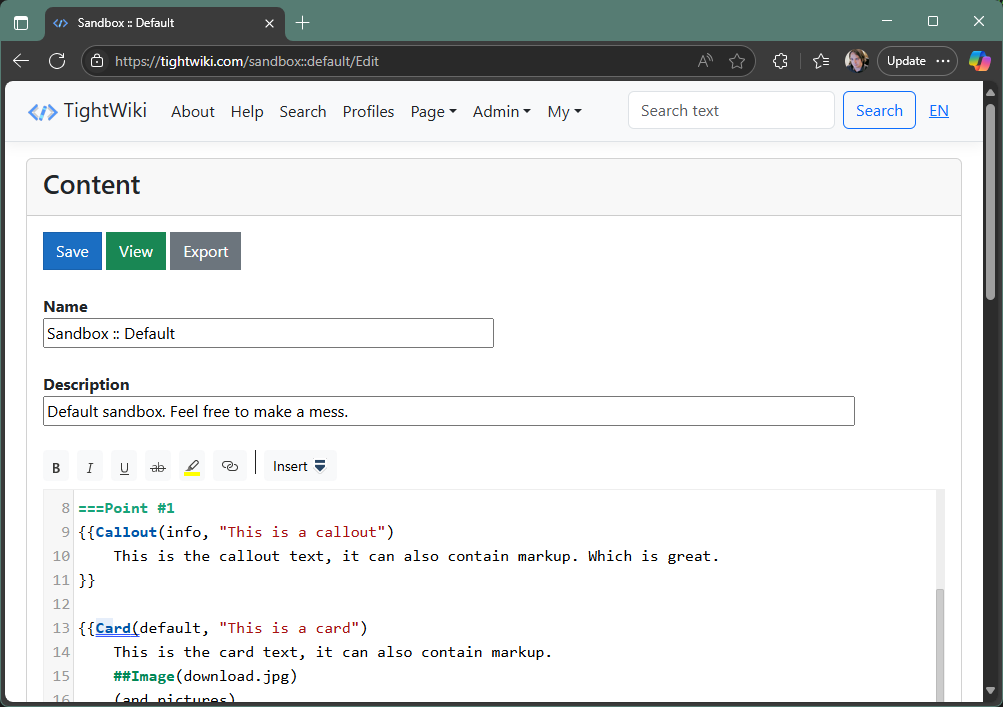Click the scroll down arrow of page scrollbar
Image resolution: width=1003 pixels, height=707 pixels.
pos(990,690)
